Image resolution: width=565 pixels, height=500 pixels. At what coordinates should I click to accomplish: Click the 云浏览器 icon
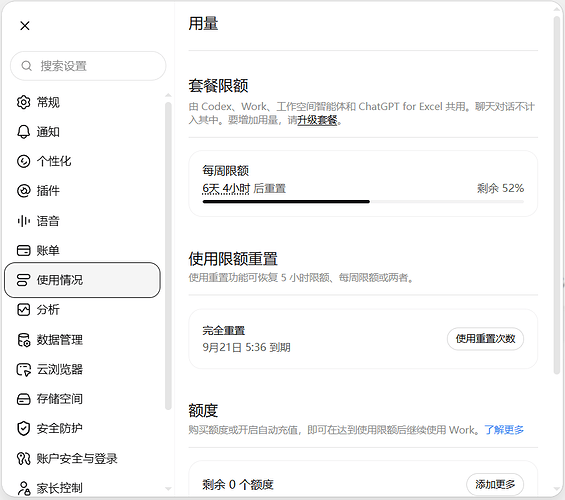[x=23, y=370]
